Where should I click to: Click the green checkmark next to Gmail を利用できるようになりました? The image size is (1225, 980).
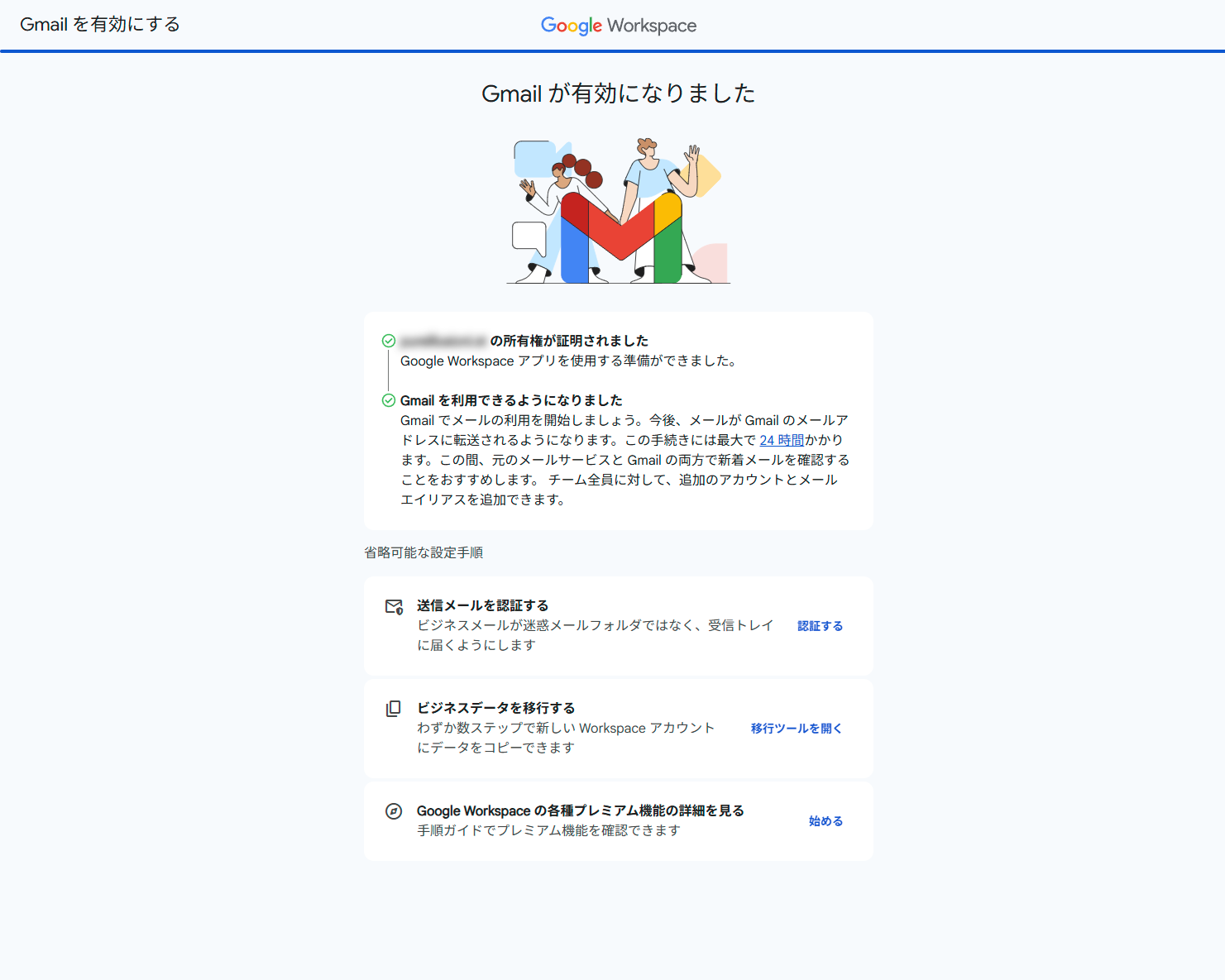388,400
